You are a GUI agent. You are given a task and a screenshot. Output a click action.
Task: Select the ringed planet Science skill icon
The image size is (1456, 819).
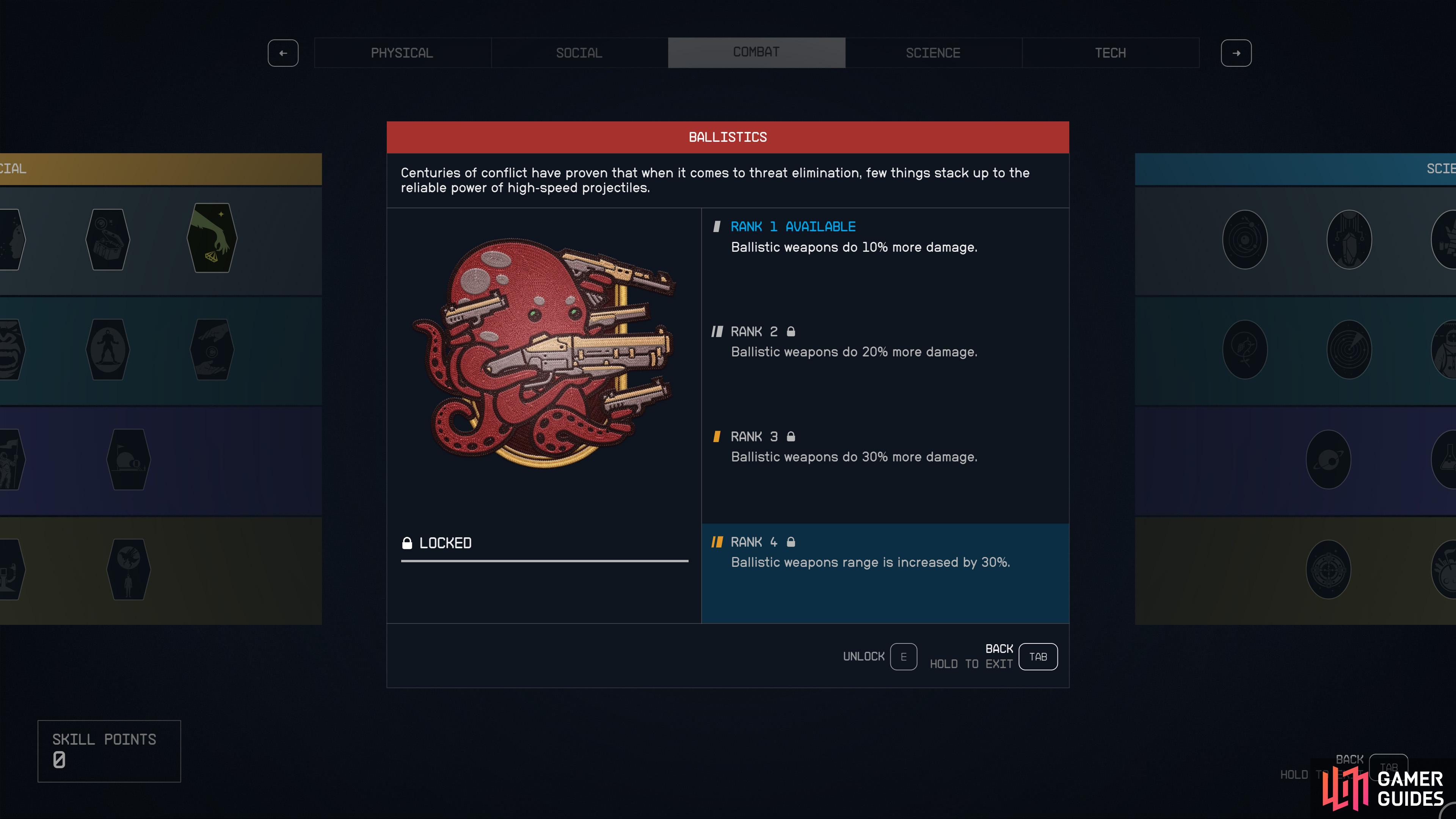point(1328,460)
